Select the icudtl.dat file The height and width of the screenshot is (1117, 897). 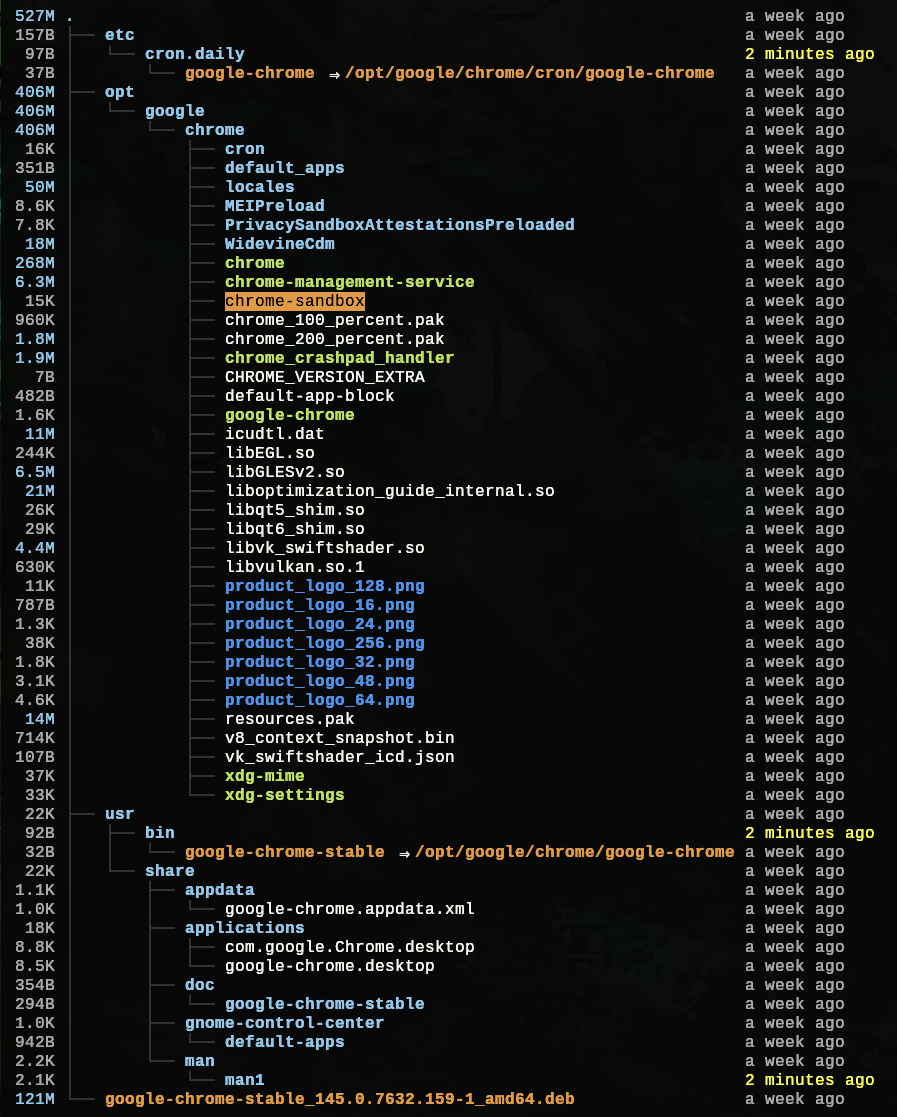(x=274, y=434)
